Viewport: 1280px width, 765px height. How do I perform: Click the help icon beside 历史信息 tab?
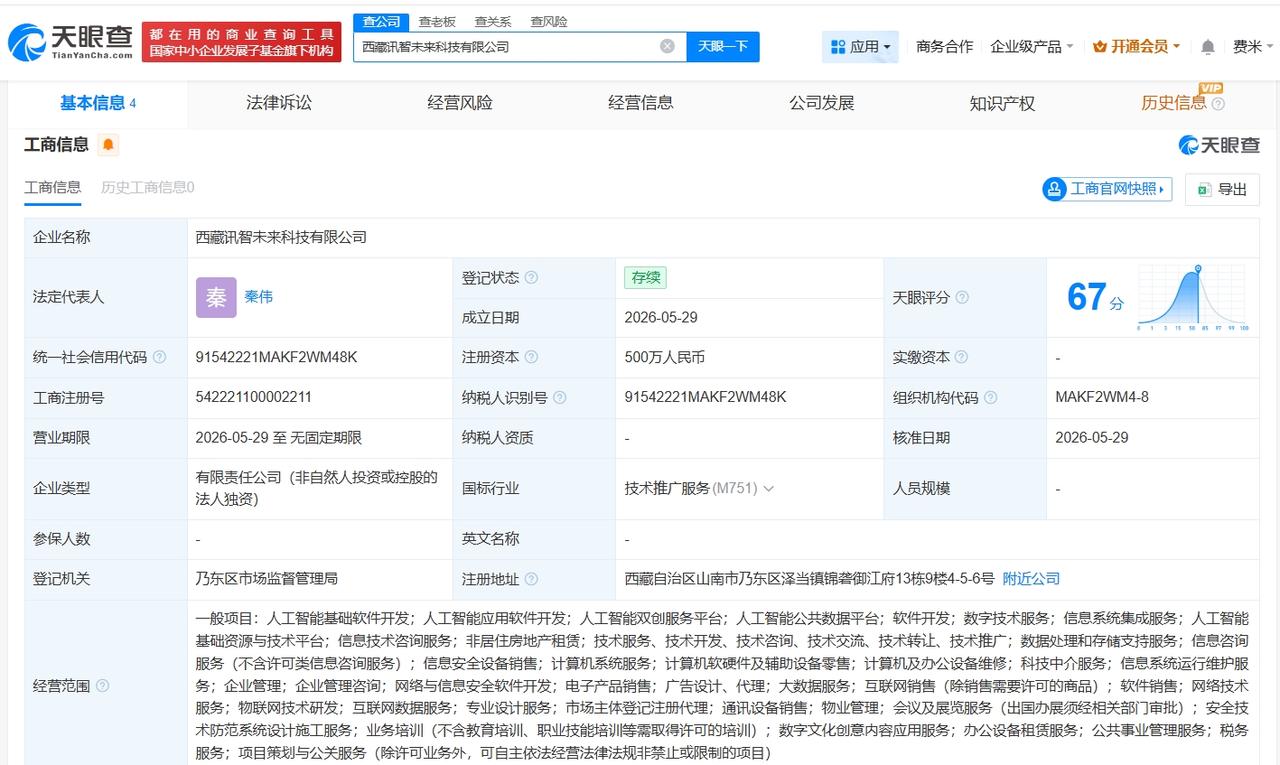click(x=1218, y=104)
